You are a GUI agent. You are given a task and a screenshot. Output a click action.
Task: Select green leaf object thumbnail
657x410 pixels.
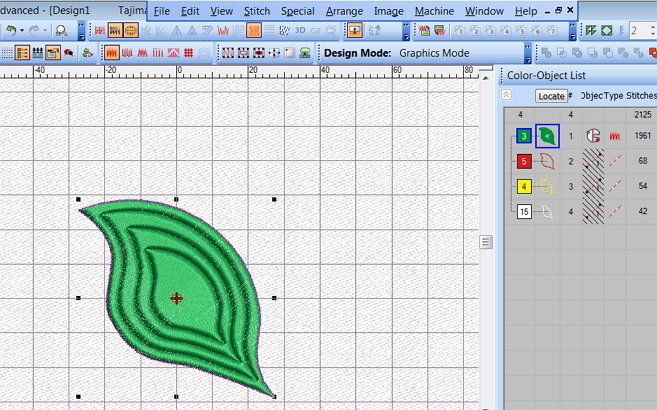pyautogui.click(x=546, y=135)
